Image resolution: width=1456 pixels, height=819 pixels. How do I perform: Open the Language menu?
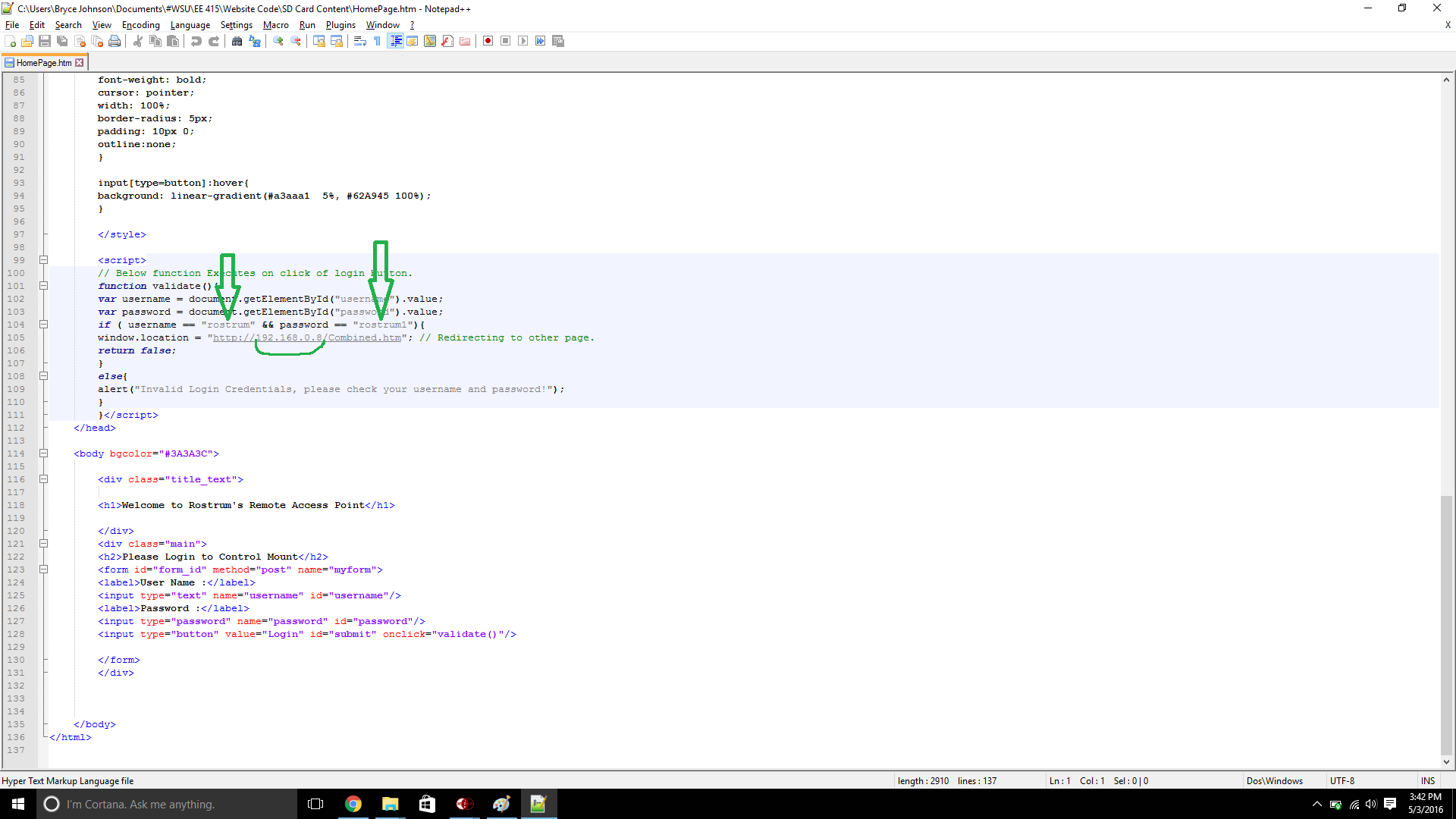190,25
